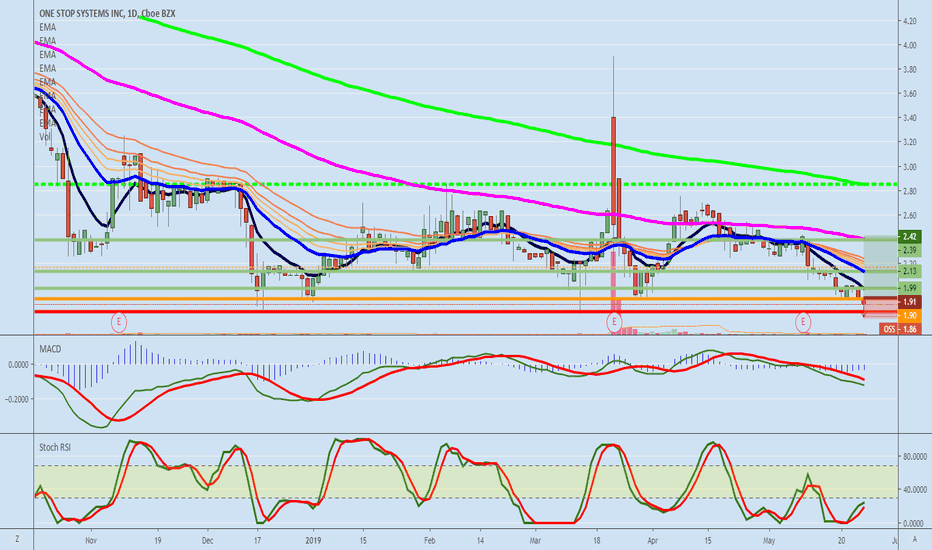The height and width of the screenshot is (550, 932).
Task: Click the 40.0000 value on Stoch RSI scale
Action: coord(915,490)
